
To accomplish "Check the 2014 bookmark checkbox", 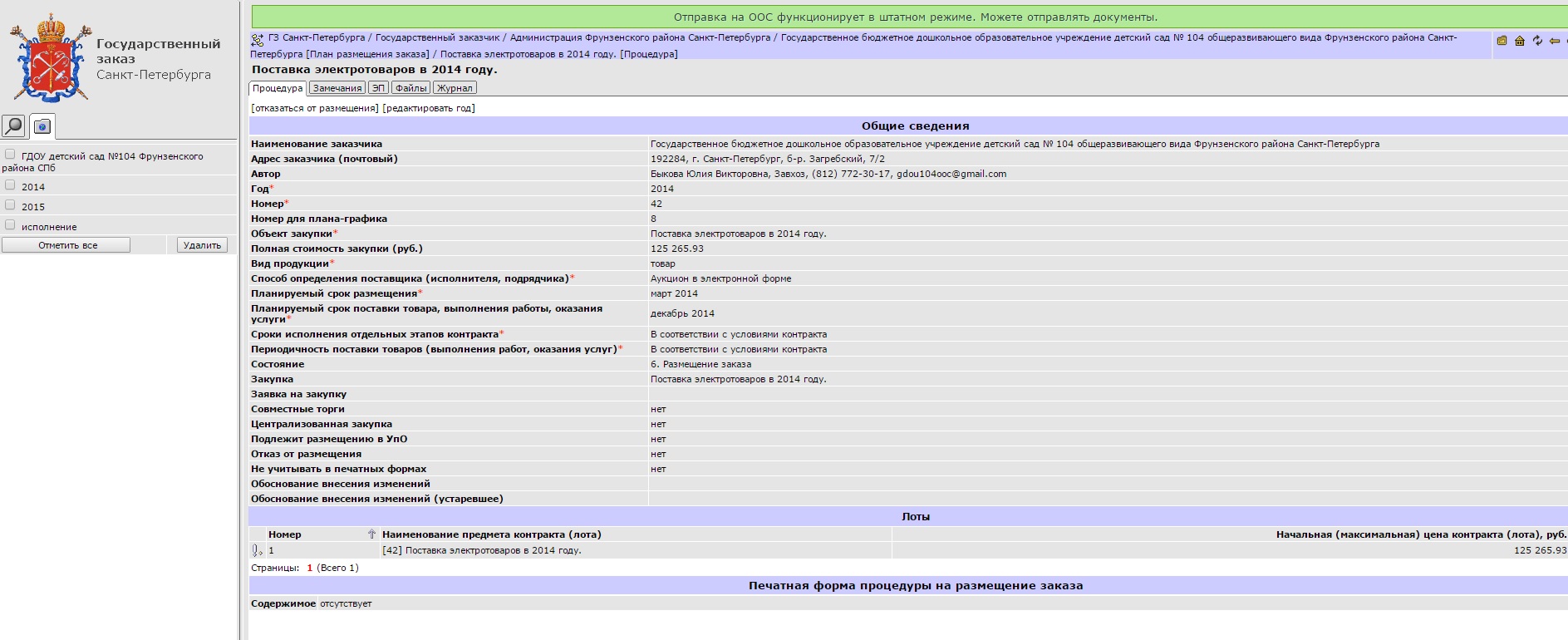I will [10, 185].
